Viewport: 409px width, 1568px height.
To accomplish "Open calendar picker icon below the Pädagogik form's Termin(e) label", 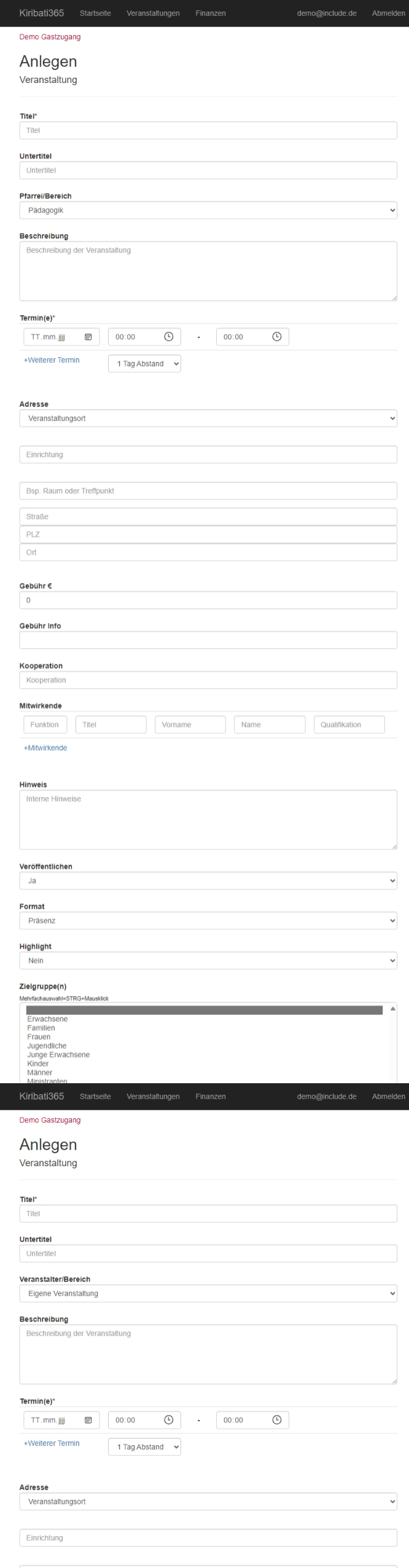I will 88,337.
